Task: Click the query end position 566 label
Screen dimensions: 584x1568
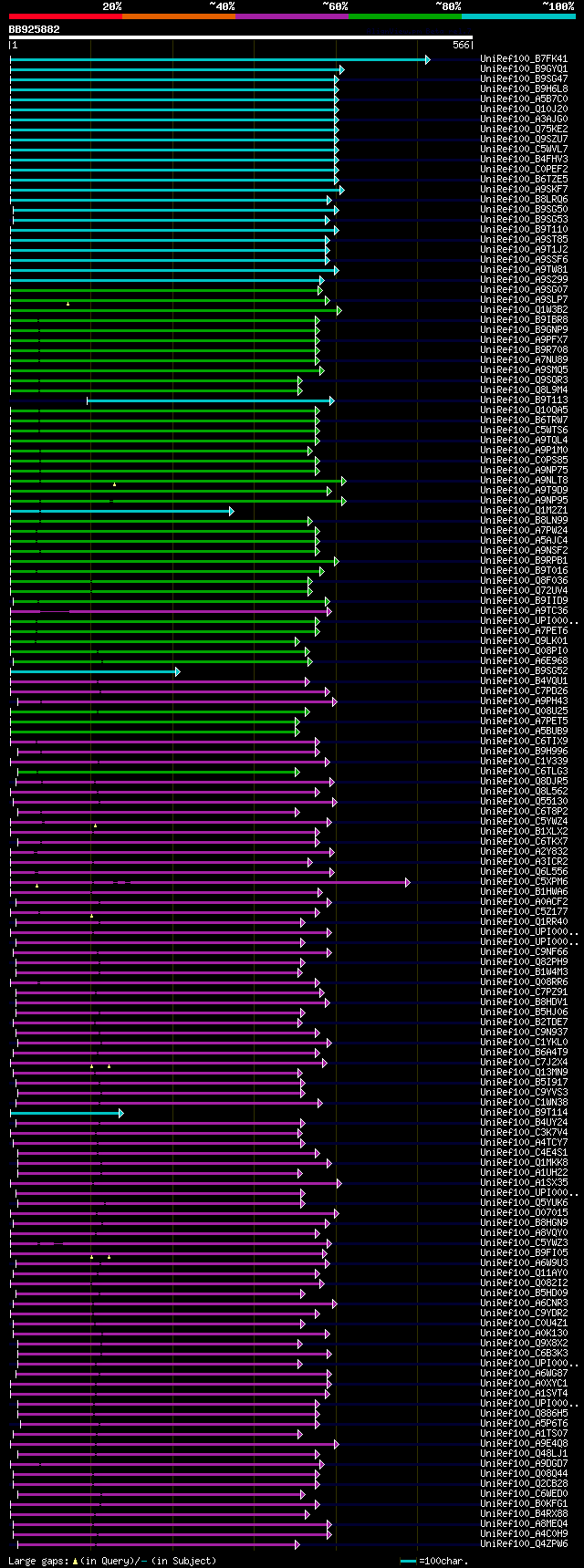Action: coord(461,45)
